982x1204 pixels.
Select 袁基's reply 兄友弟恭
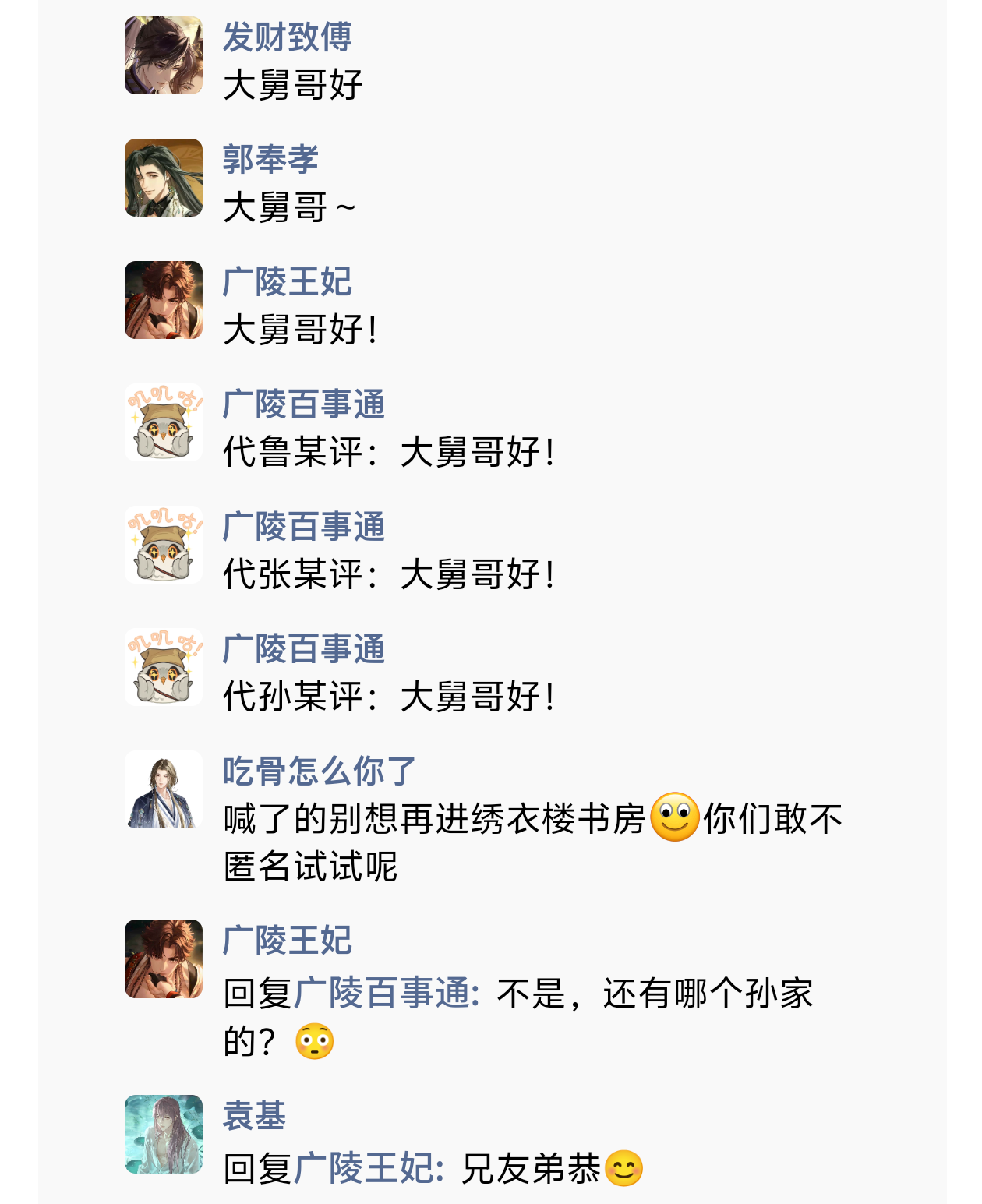433,1168
